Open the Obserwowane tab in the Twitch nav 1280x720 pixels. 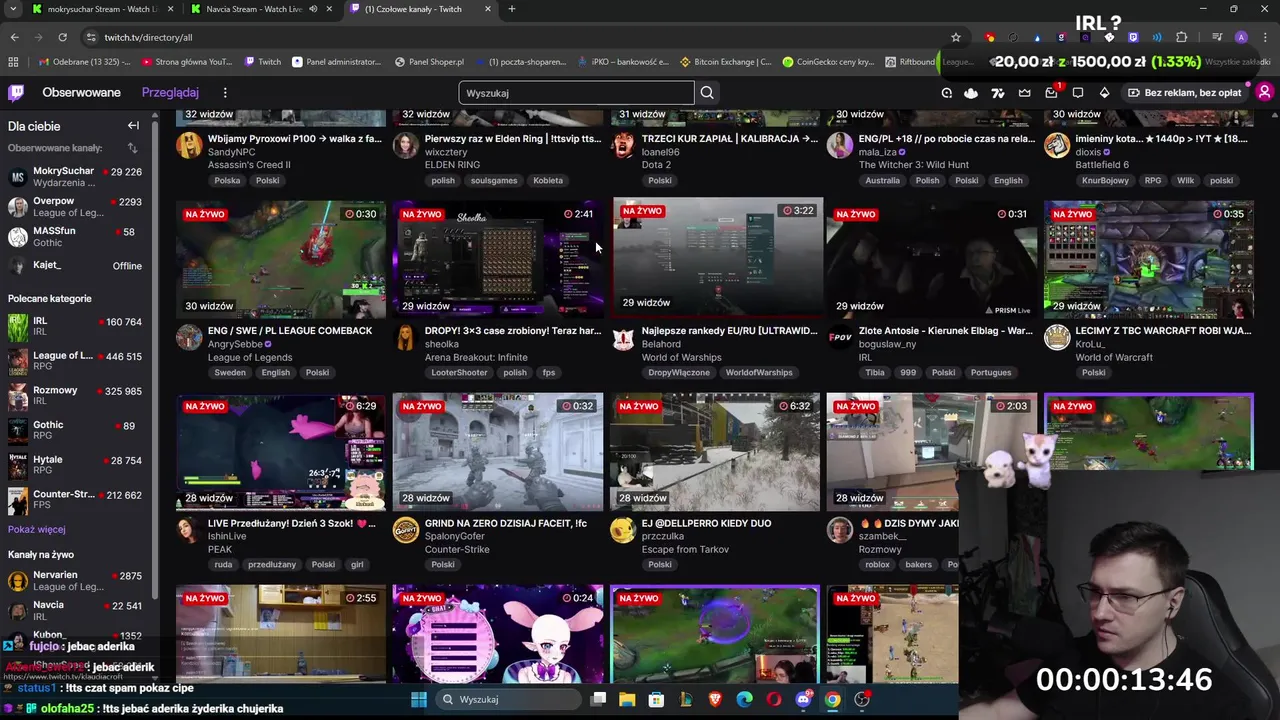(x=81, y=93)
